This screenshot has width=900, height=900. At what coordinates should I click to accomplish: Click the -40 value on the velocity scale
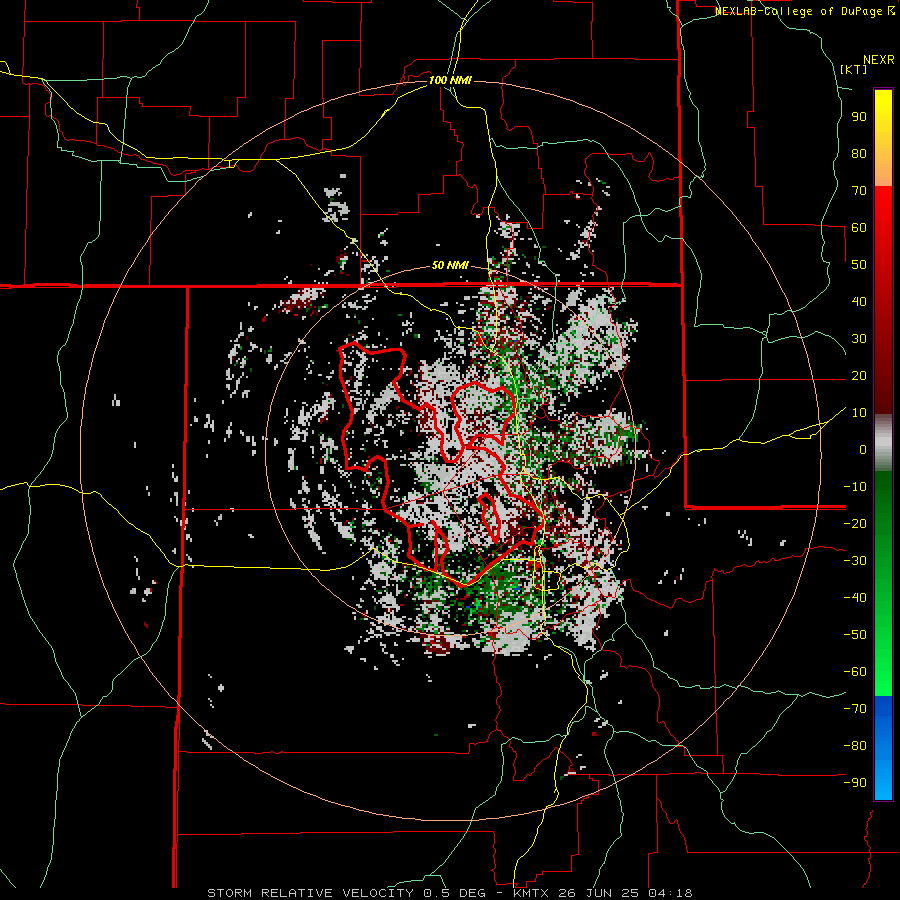(855, 598)
